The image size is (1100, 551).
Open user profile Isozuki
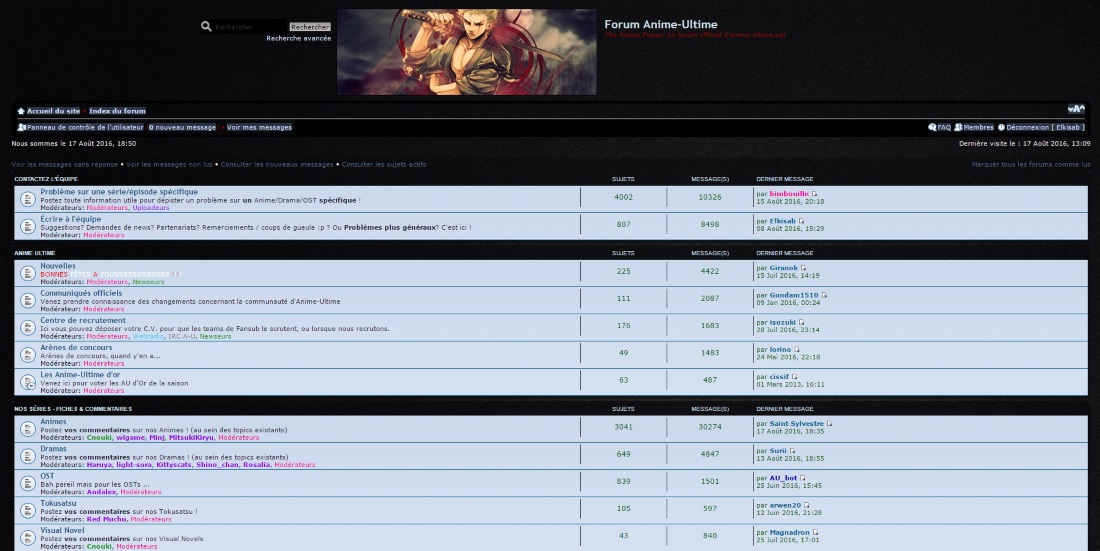tap(782, 323)
